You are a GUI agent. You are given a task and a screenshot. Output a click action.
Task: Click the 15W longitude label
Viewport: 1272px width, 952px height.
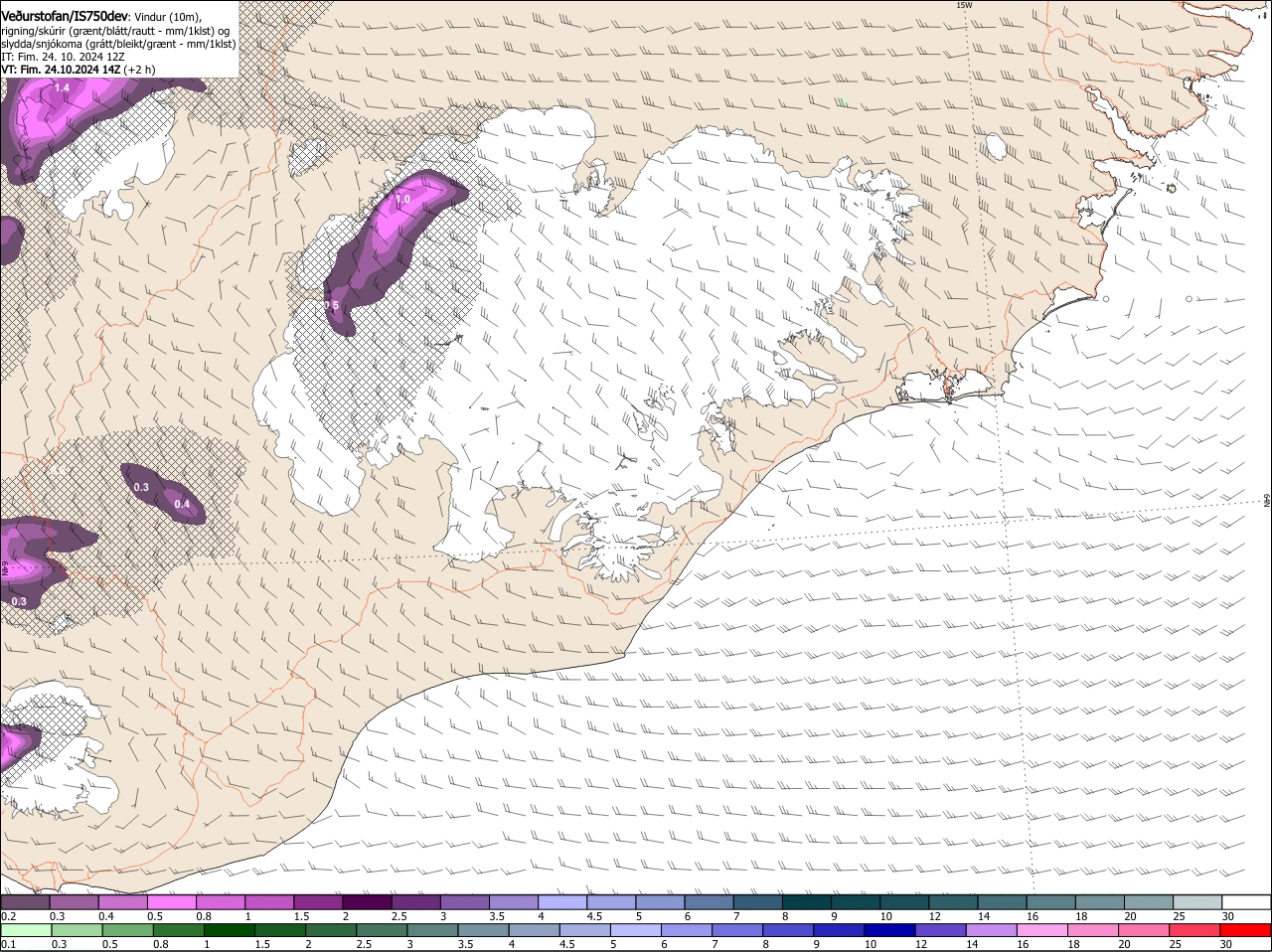point(963,5)
